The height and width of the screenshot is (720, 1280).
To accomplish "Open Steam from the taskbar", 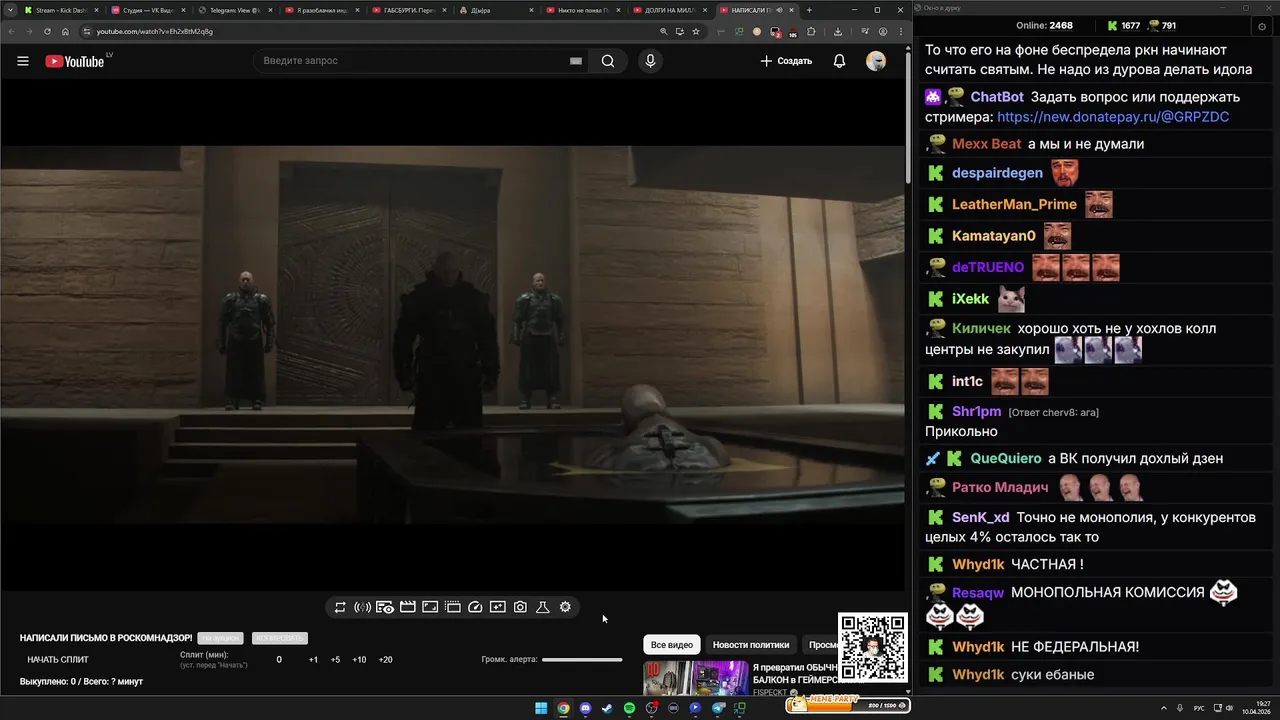I will pos(607,708).
